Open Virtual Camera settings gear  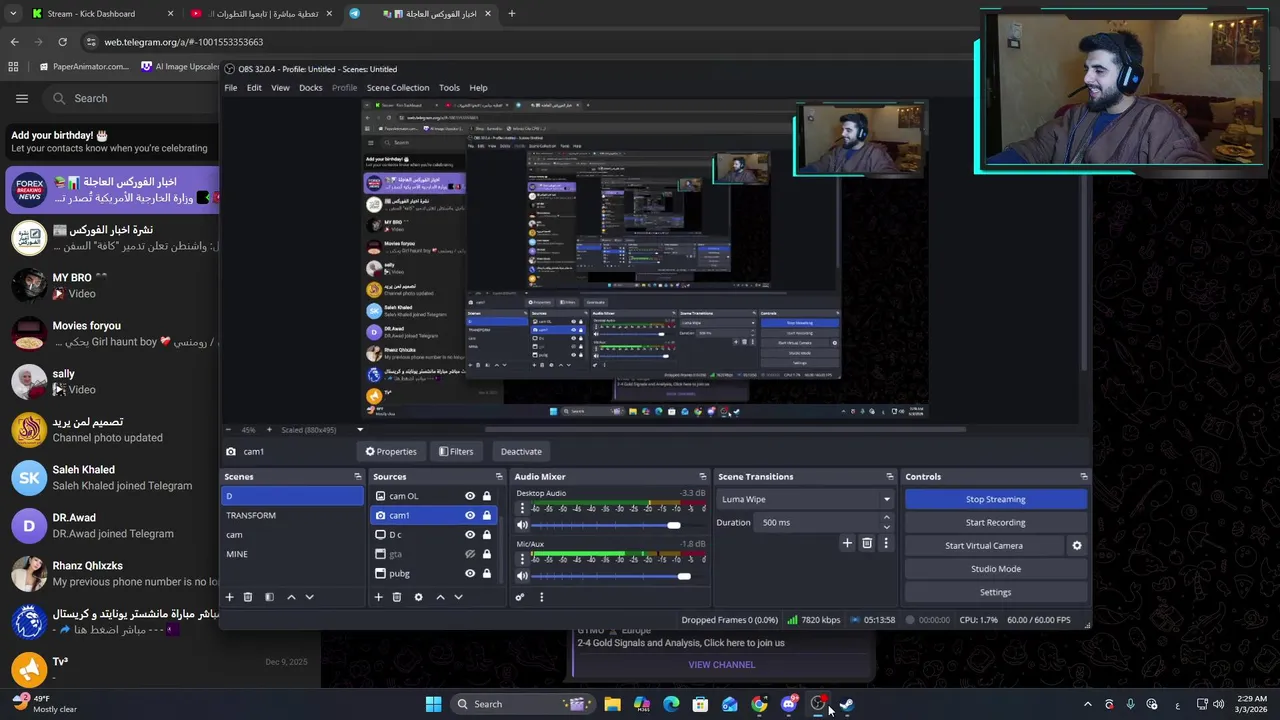tap(1077, 546)
